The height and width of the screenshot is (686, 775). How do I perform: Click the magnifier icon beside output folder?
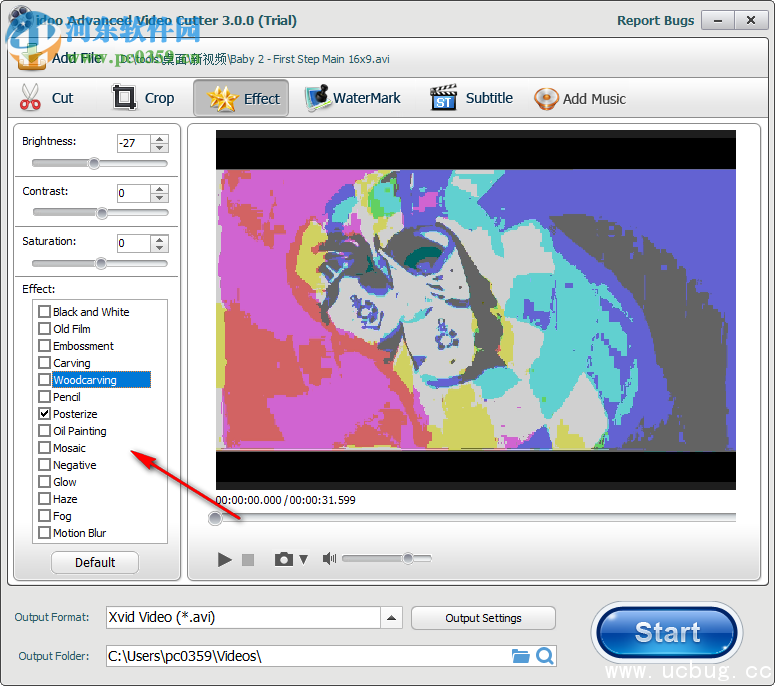click(545, 656)
